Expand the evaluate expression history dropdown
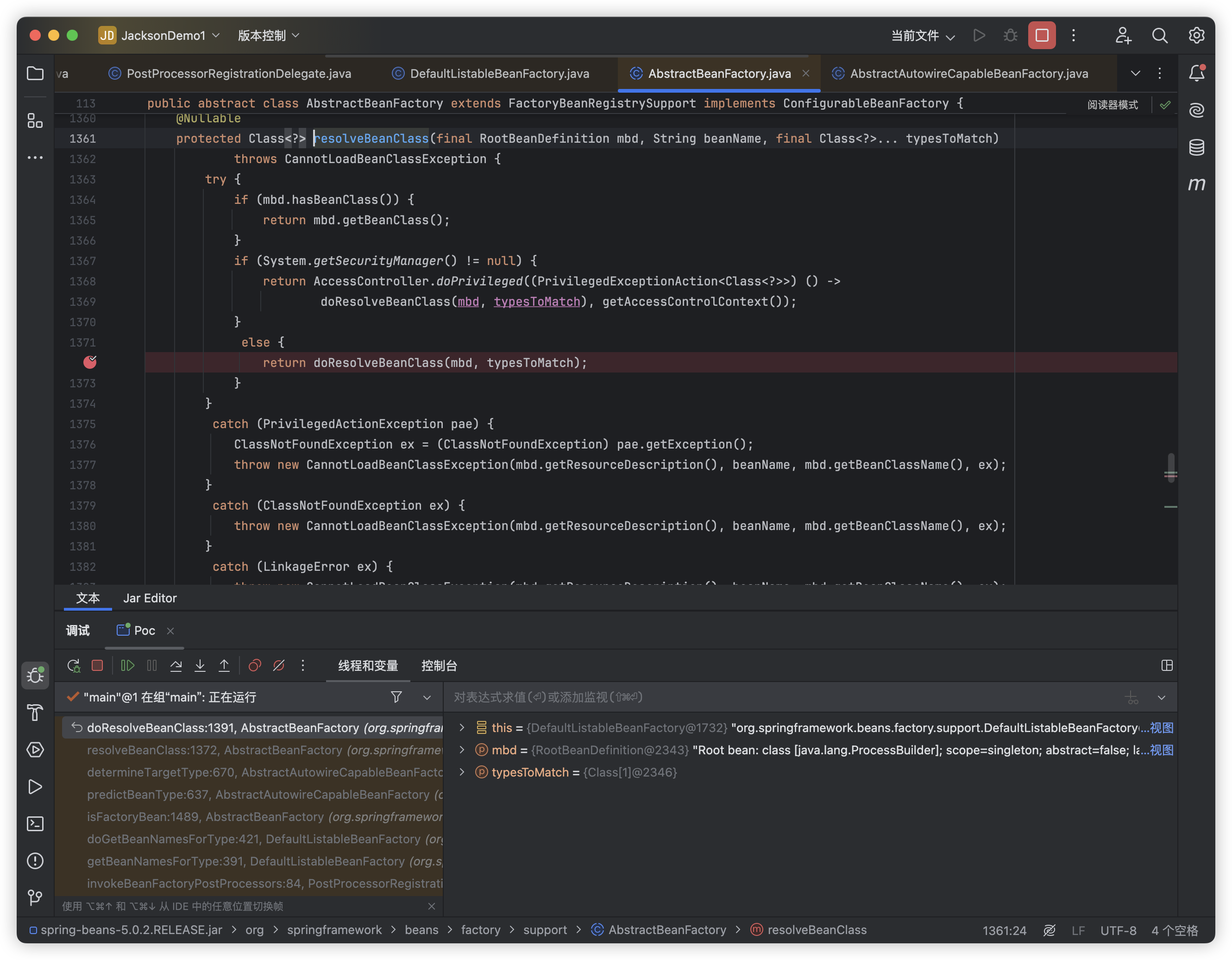 click(1162, 698)
